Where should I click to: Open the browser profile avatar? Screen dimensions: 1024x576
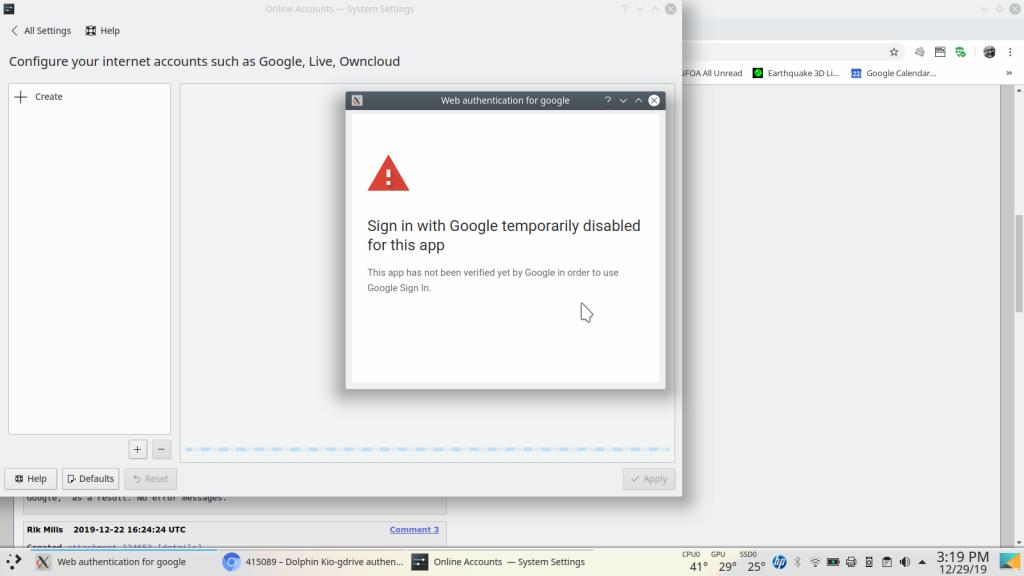989,52
